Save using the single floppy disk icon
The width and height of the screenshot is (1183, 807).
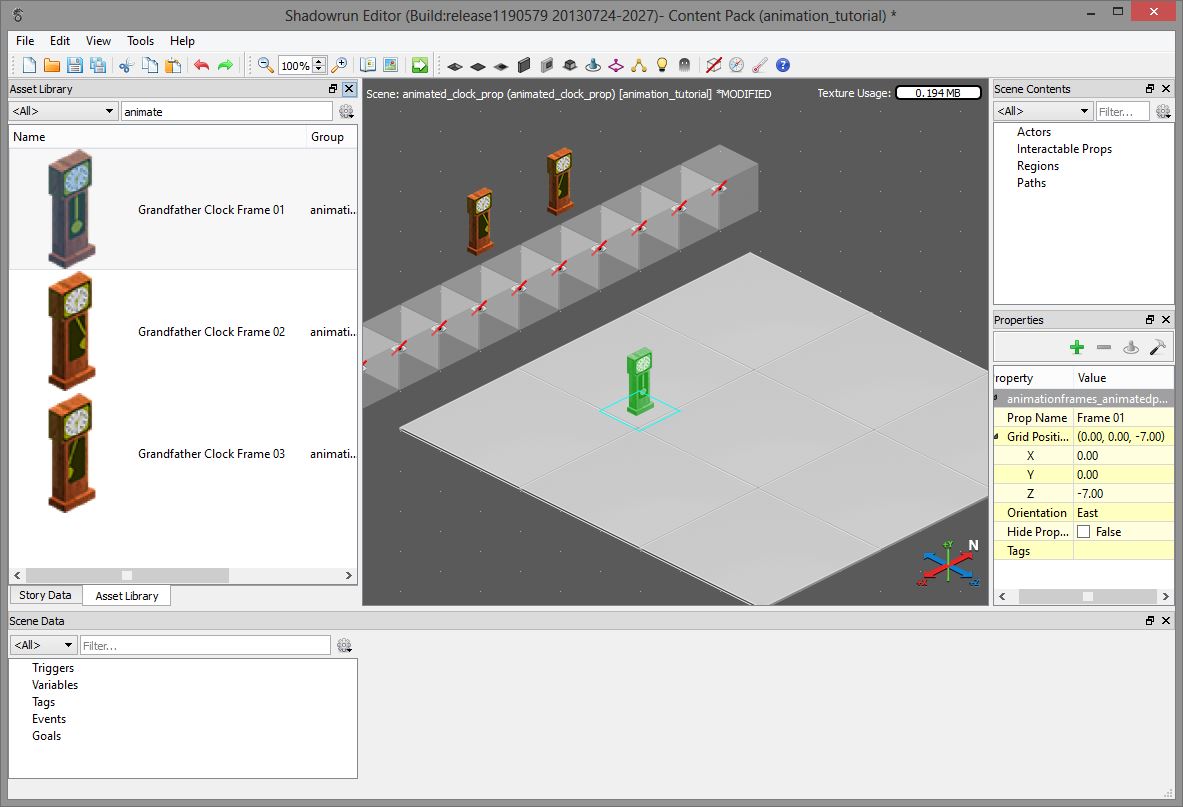pos(75,66)
